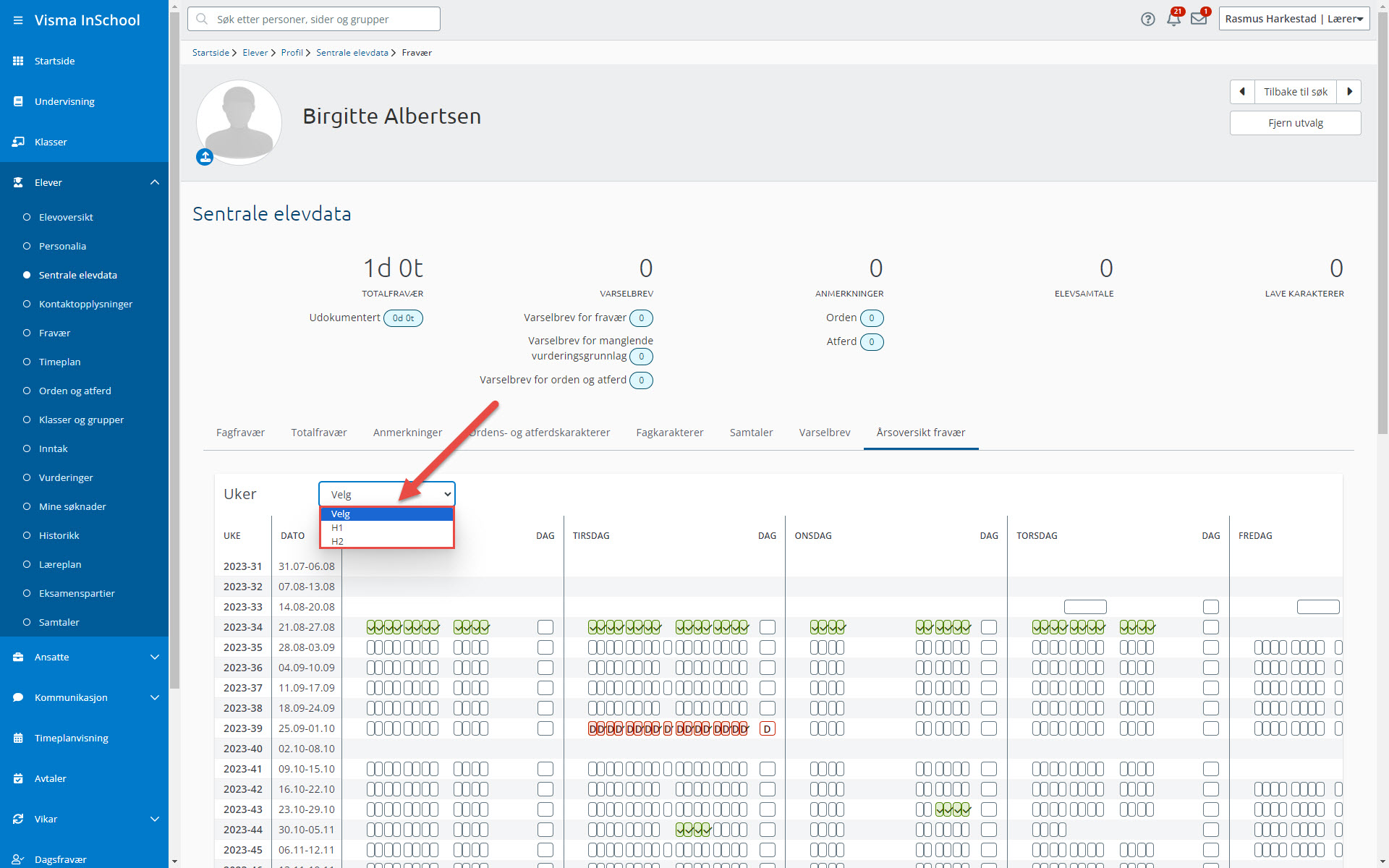Expand the Ansatte section chevron
1389x868 pixels.
[155, 657]
